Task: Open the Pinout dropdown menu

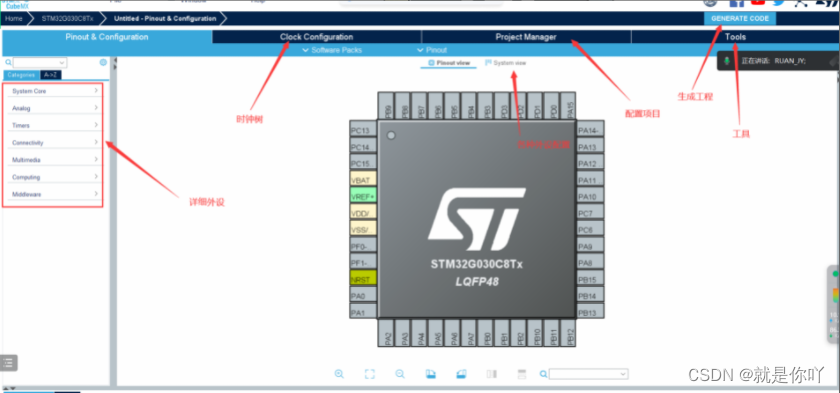Action: [432, 50]
